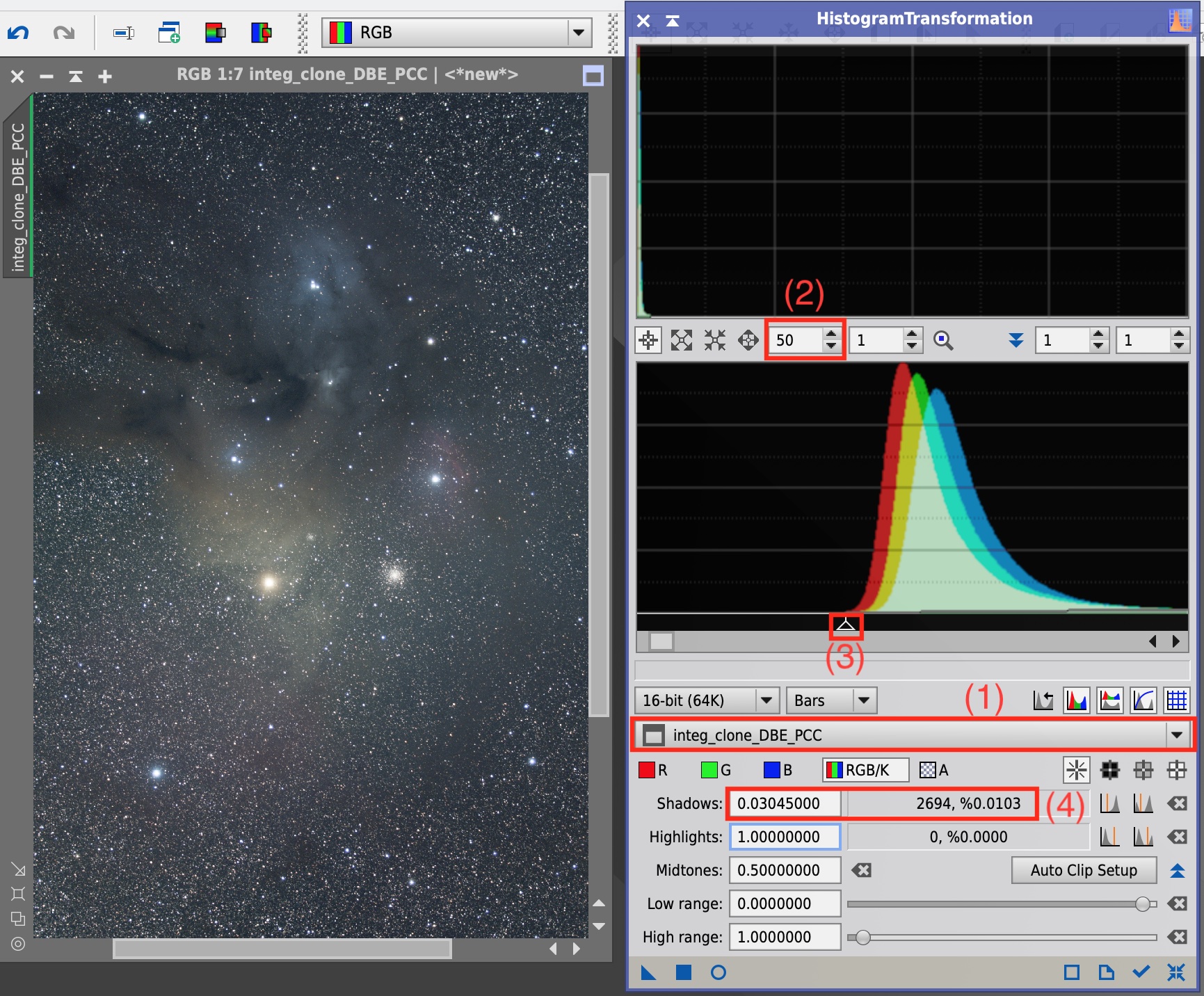Open the 16-bit (64K) resolution dropdown
This screenshot has width=1204, height=996.
click(x=766, y=700)
